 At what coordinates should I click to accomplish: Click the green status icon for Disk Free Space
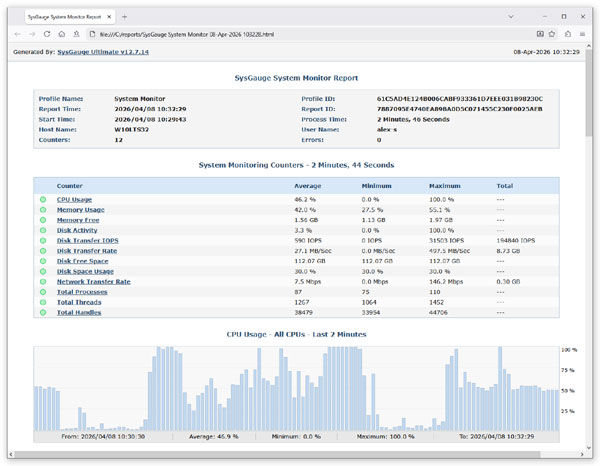pos(43,261)
